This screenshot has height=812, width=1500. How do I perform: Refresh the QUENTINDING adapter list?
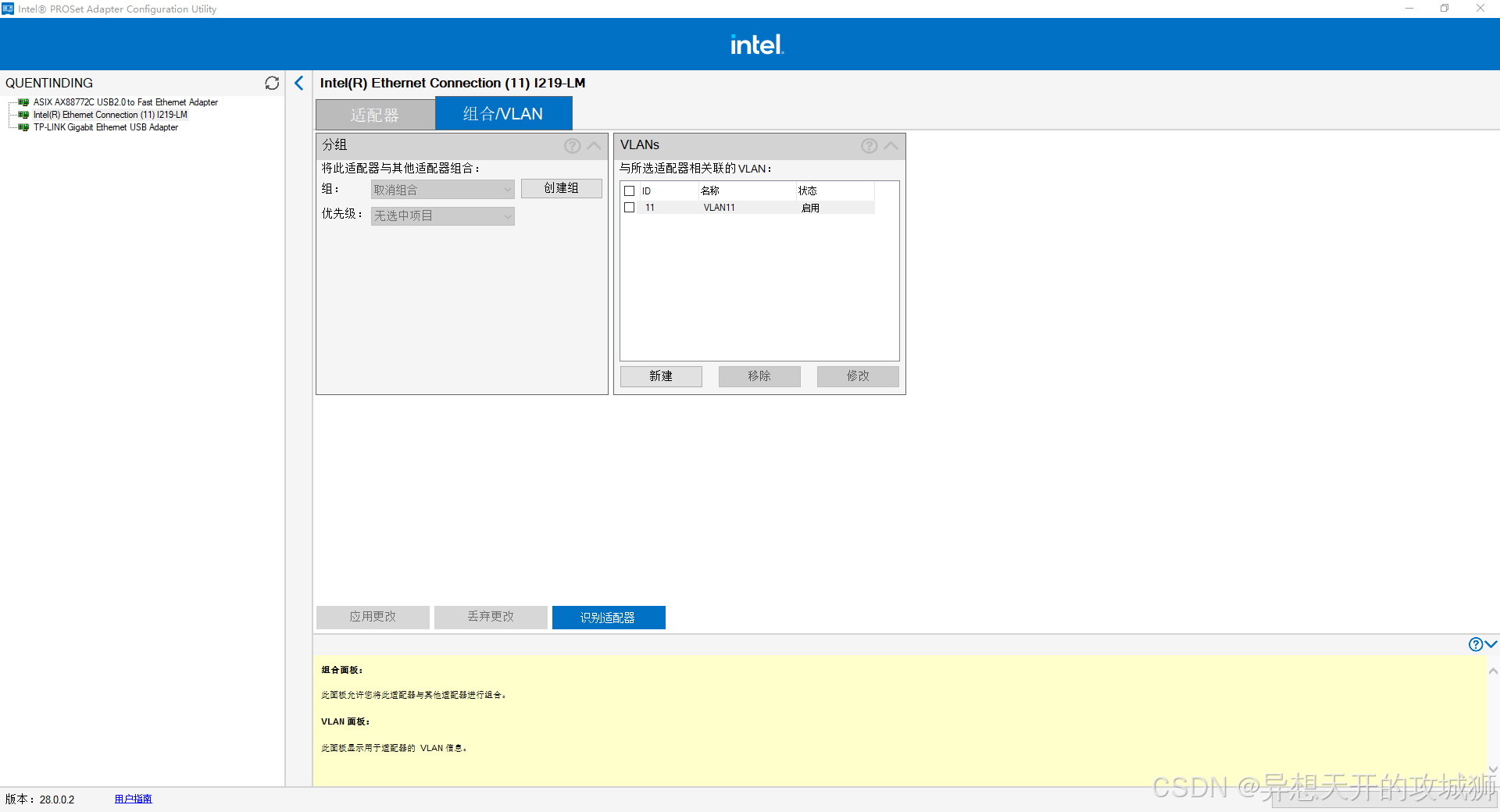[272, 83]
